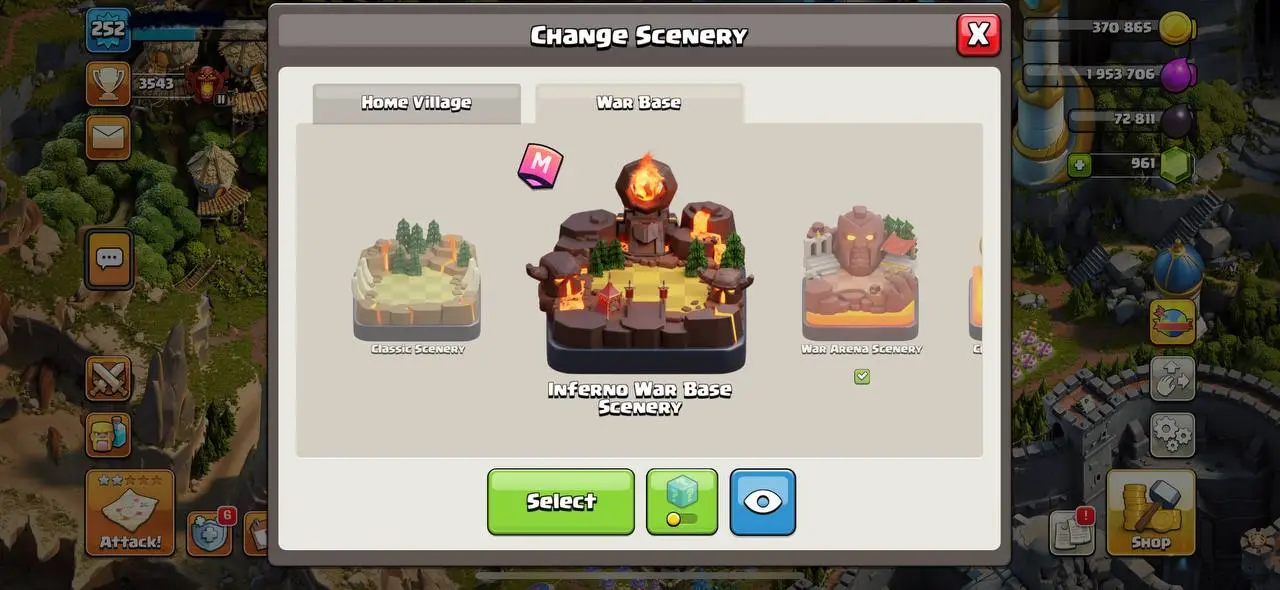The width and height of the screenshot is (1280, 590).
Task: Open the level 252 experience badge
Action: click(108, 29)
